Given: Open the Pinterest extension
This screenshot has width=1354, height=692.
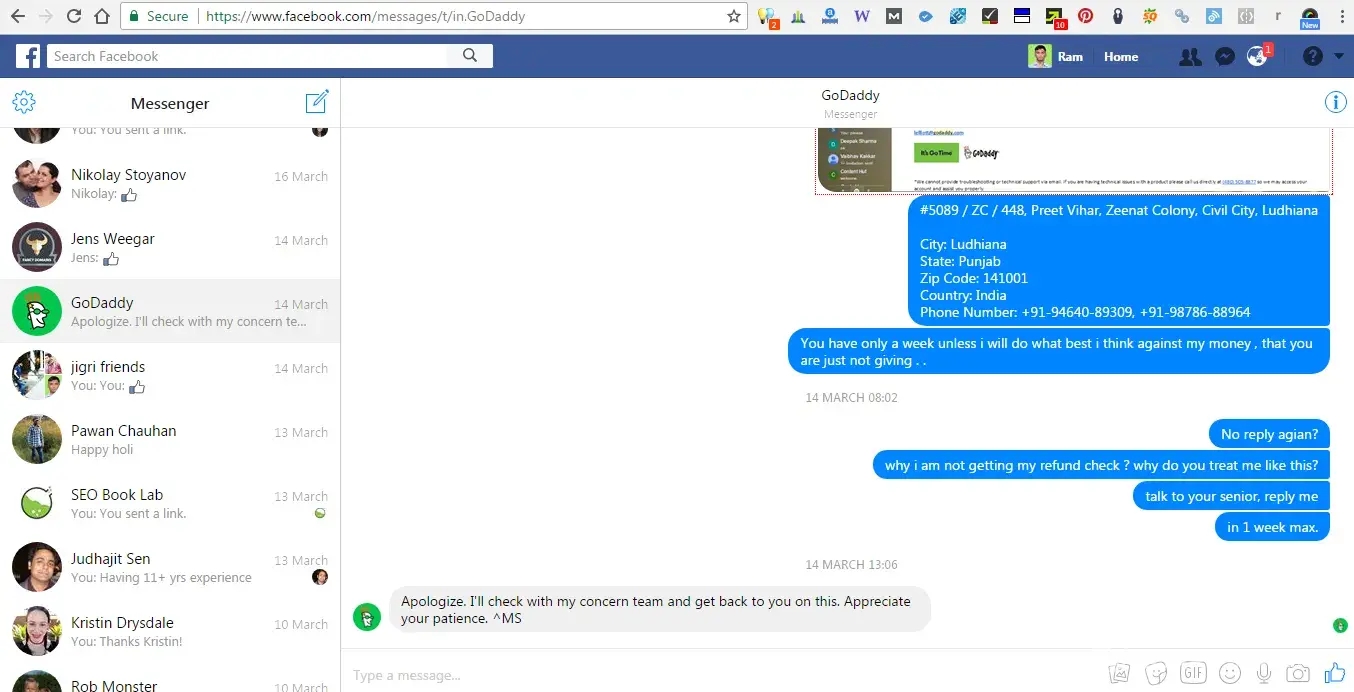Looking at the screenshot, I should click(1085, 16).
